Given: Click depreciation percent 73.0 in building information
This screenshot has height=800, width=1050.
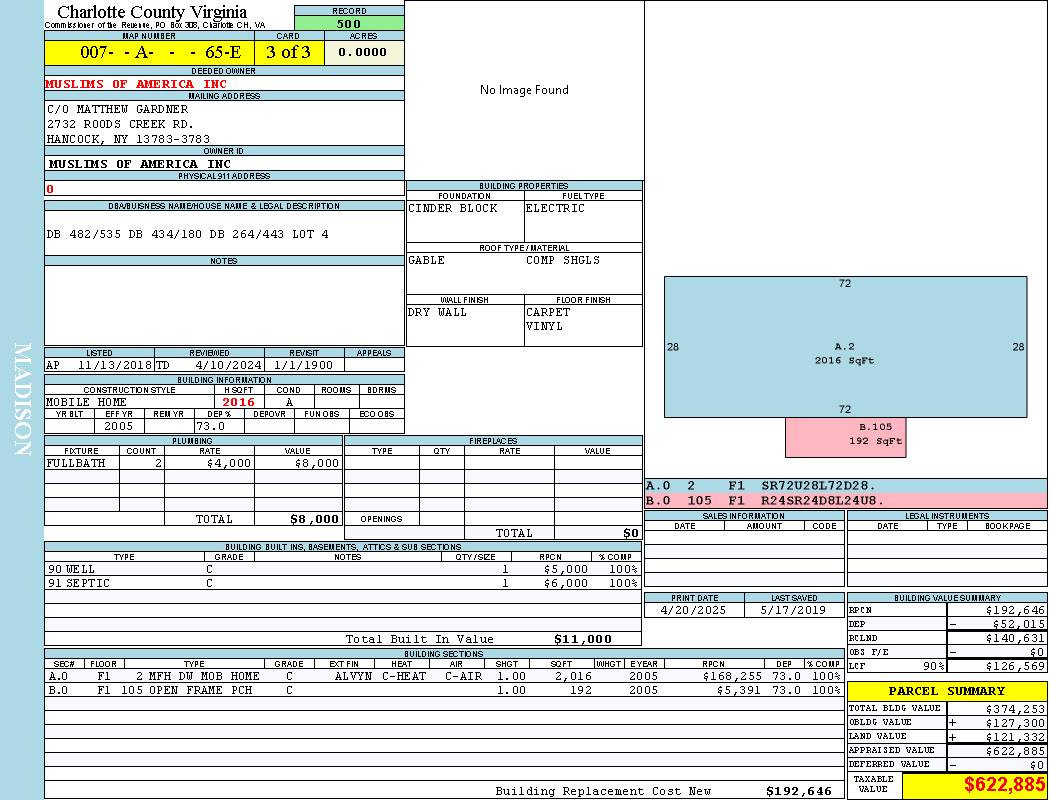Looking at the screenshot, I should [x=210, y=426].
